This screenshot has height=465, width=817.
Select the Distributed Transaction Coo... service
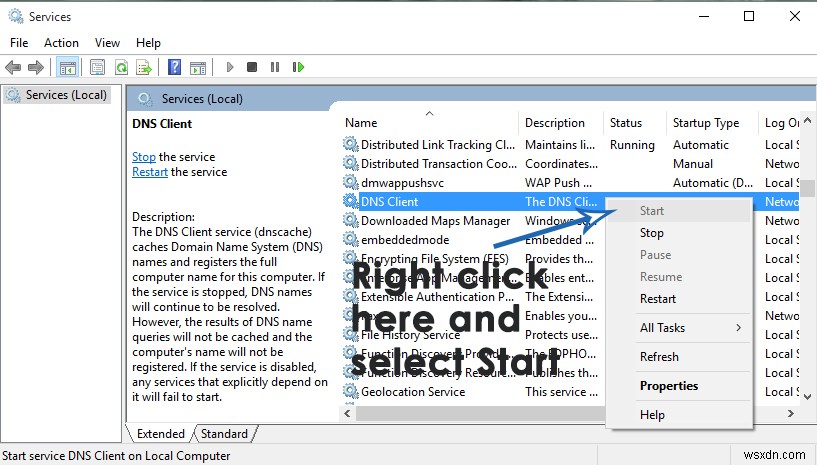(x=439, y=164)
